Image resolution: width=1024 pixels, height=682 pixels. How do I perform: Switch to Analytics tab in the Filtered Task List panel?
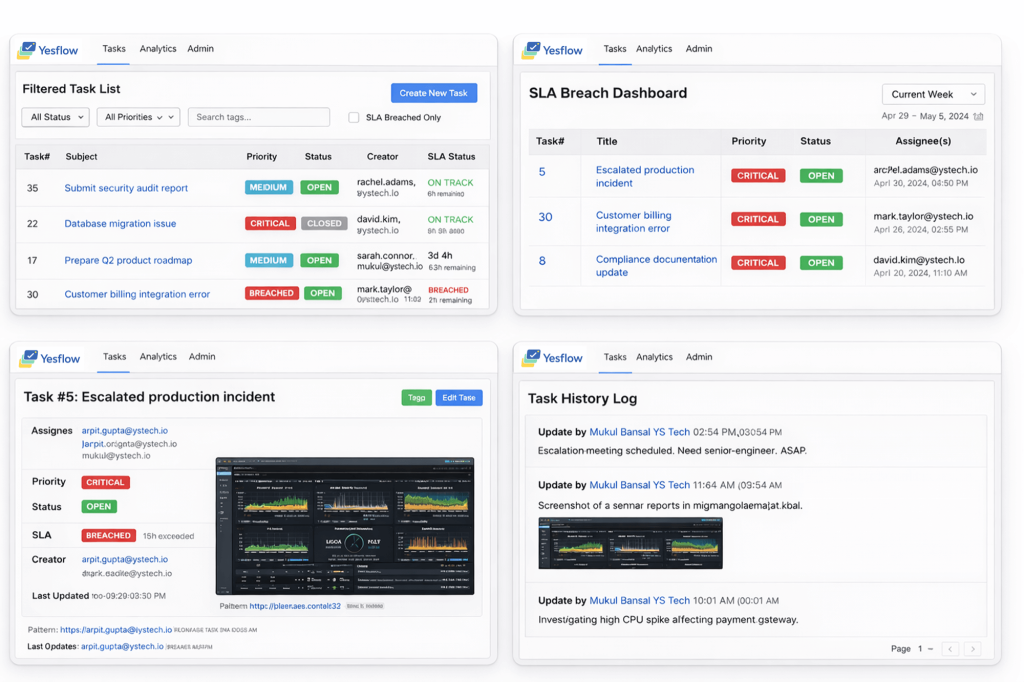click(x=158, y=49)
